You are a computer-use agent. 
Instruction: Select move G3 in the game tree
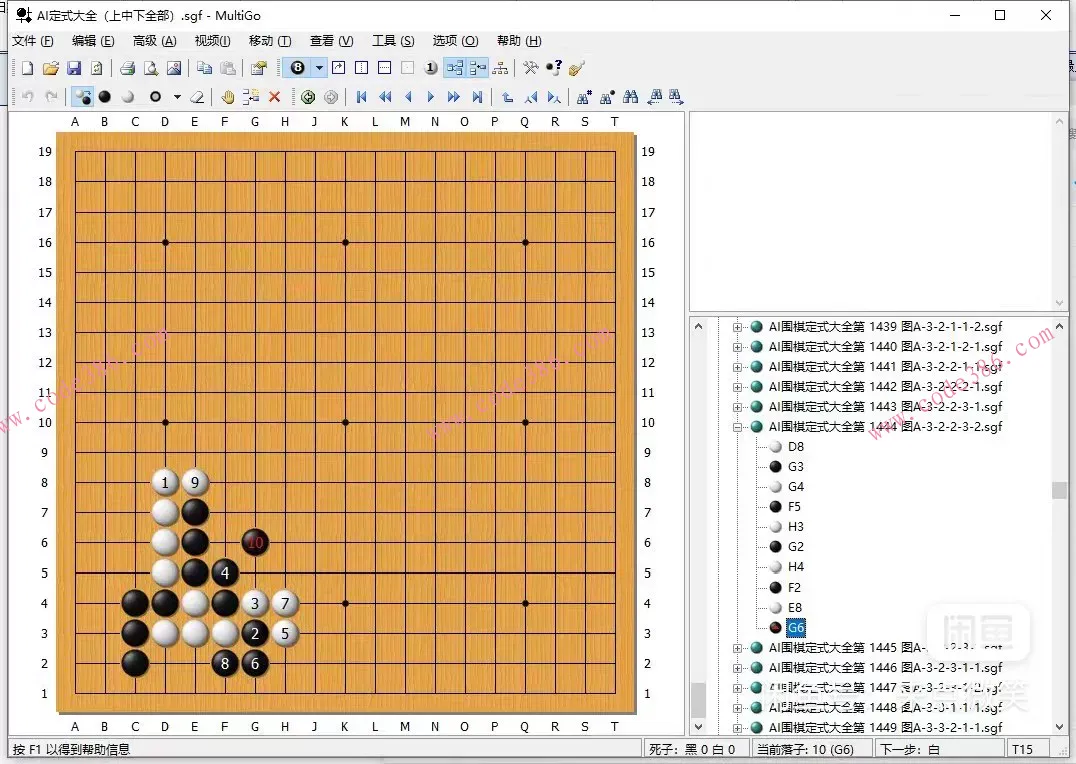point(795,467)
